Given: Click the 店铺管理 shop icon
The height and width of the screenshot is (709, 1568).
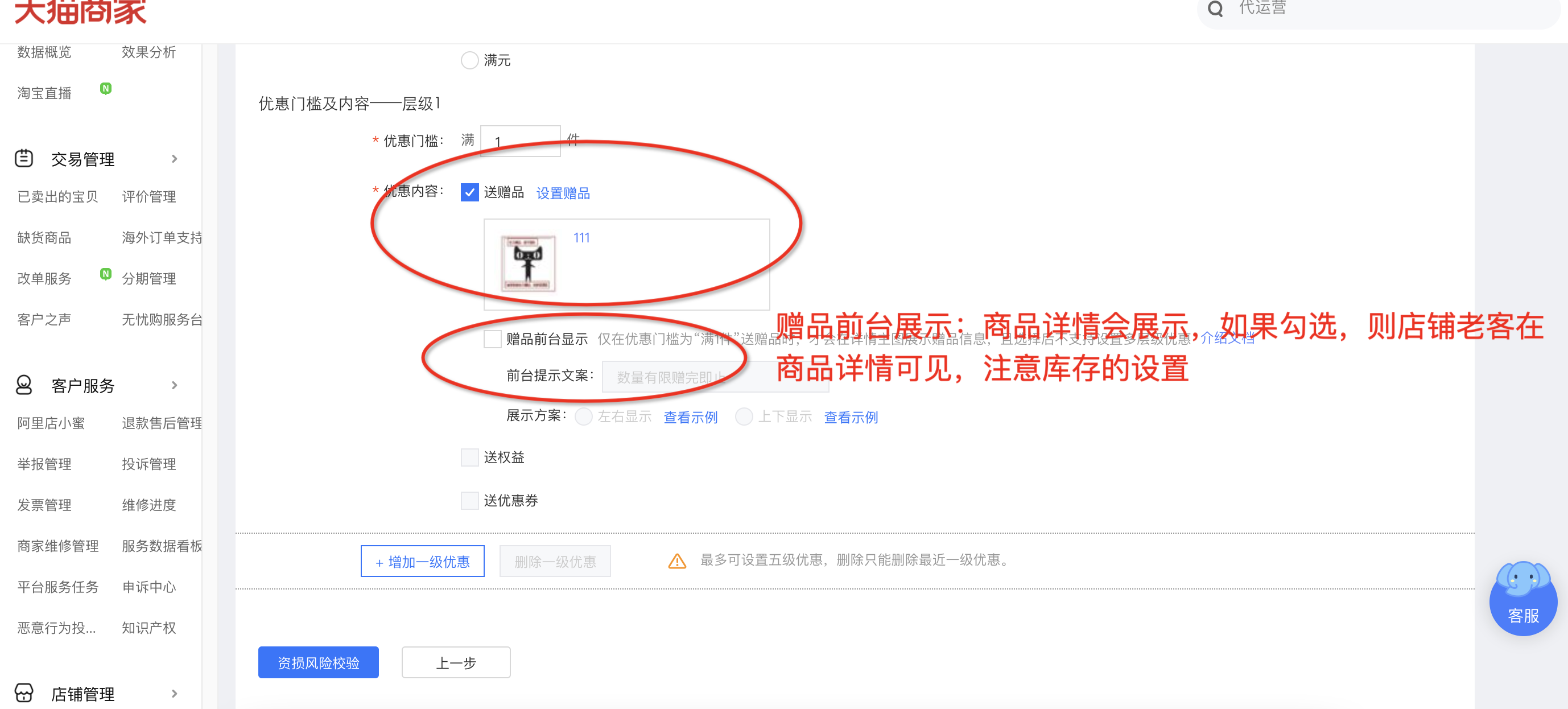Looking at the screenshot, I should (24, 692).
